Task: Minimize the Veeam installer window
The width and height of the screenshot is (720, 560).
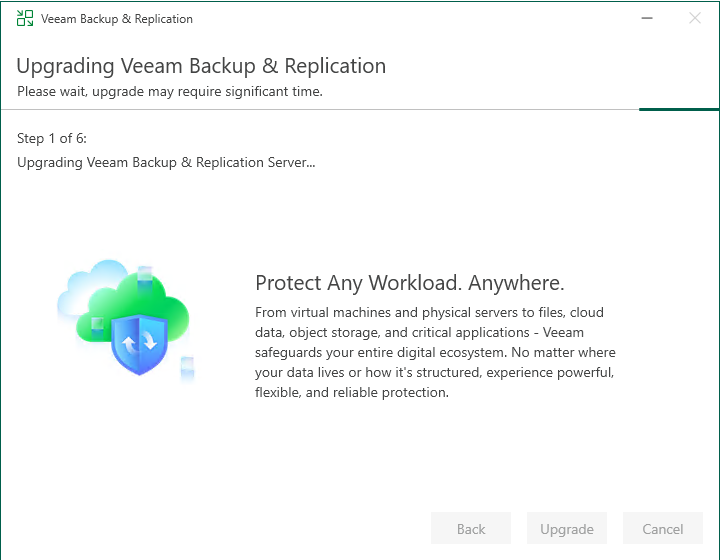Action: [x=648, y=18]
